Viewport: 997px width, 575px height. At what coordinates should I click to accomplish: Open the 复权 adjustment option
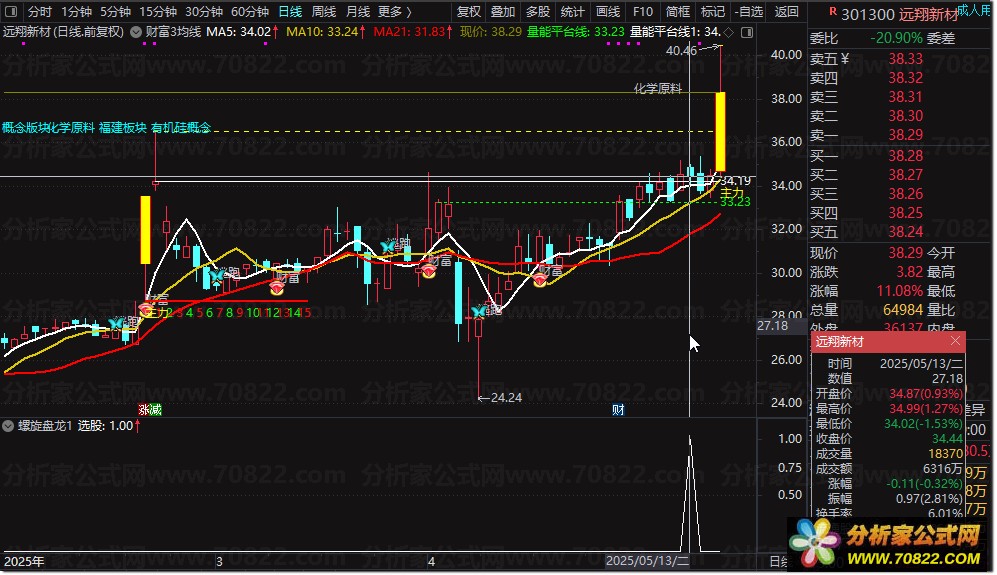[469, 11]
